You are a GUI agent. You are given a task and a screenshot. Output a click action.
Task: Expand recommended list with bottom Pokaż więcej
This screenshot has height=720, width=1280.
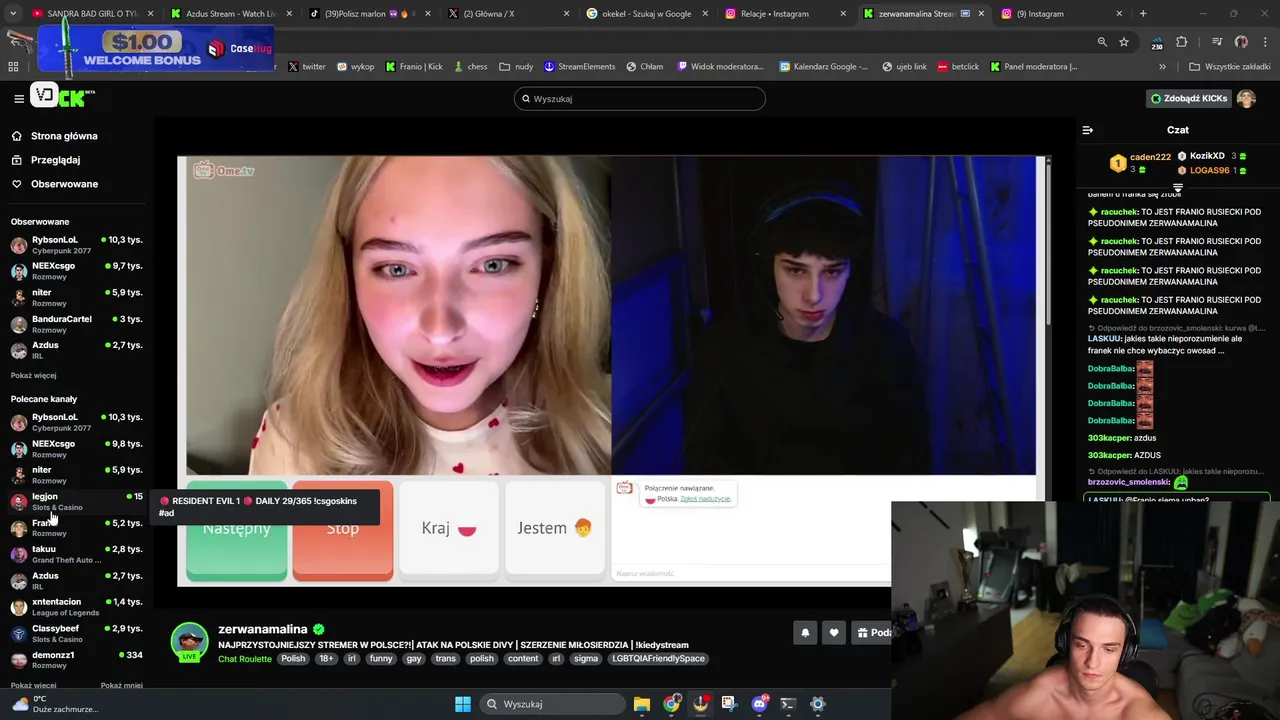click(x=34, y=685)
